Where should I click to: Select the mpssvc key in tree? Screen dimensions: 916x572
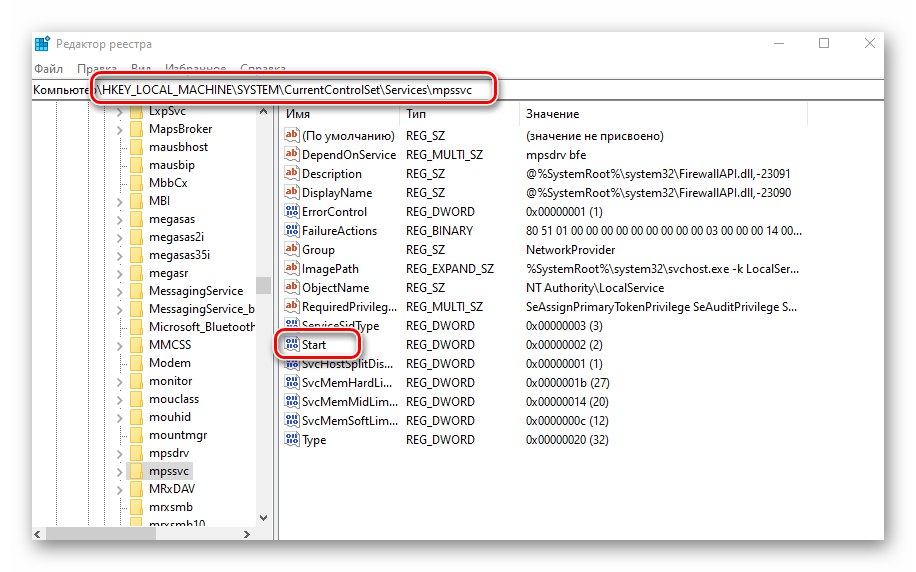[x=169, y=471]
